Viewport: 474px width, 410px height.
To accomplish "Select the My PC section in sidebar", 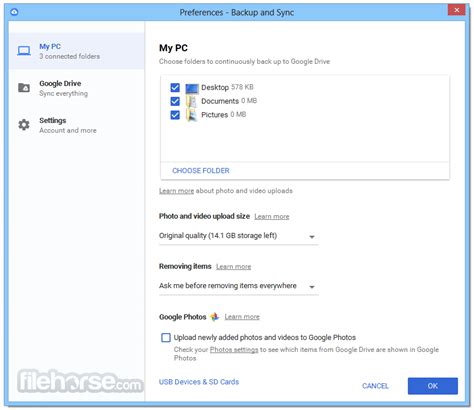I will coord(77,51).
